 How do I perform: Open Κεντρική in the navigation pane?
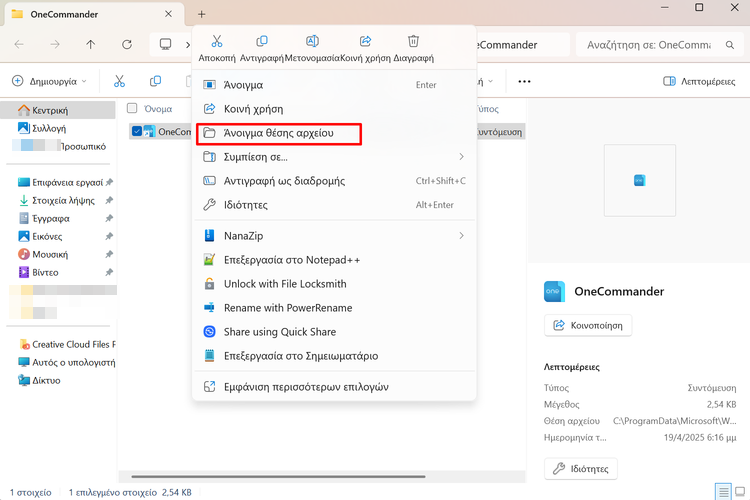click(58, 111)
